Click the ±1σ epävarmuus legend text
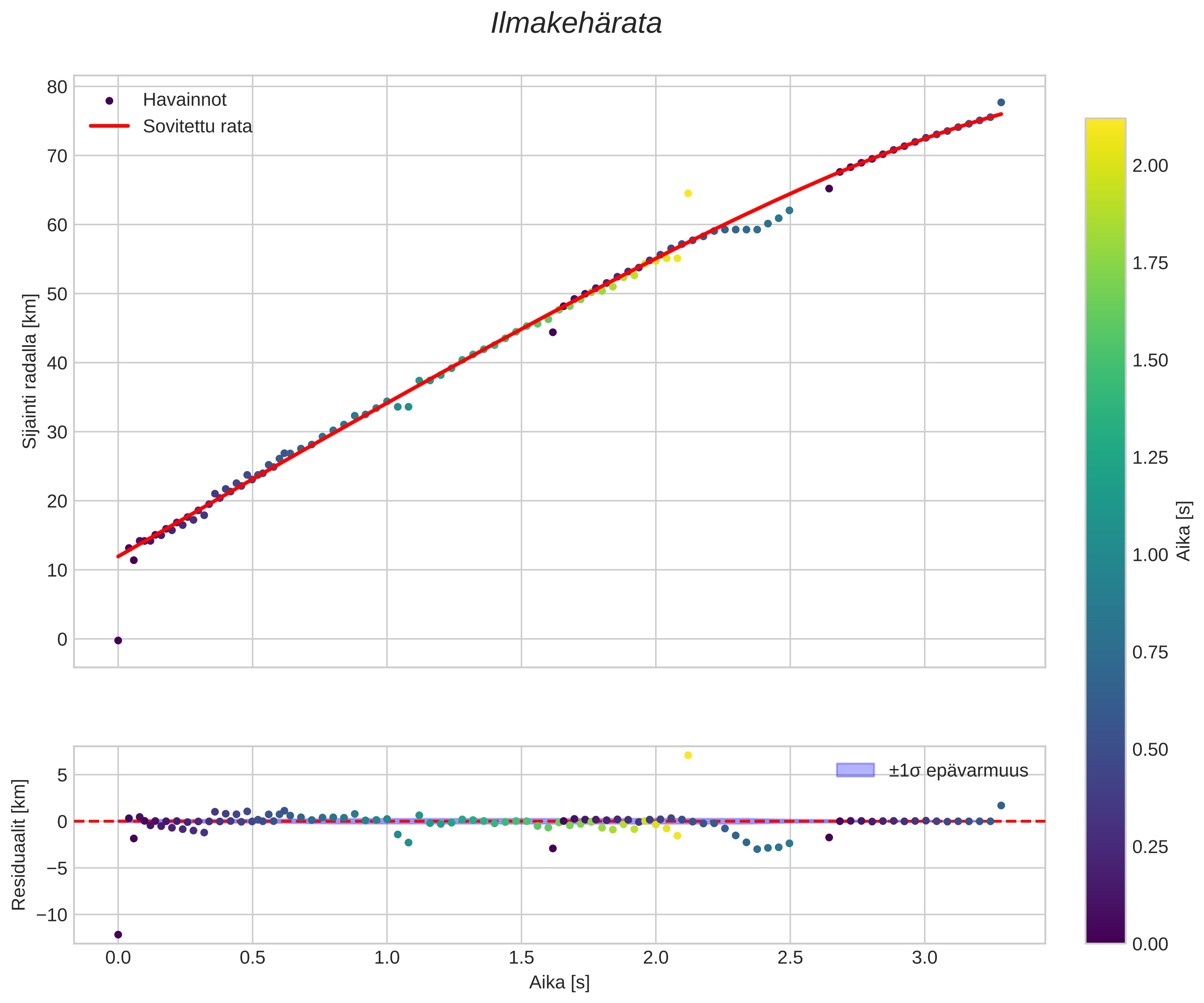The image size is (1204, 1003). coord(958,771)
